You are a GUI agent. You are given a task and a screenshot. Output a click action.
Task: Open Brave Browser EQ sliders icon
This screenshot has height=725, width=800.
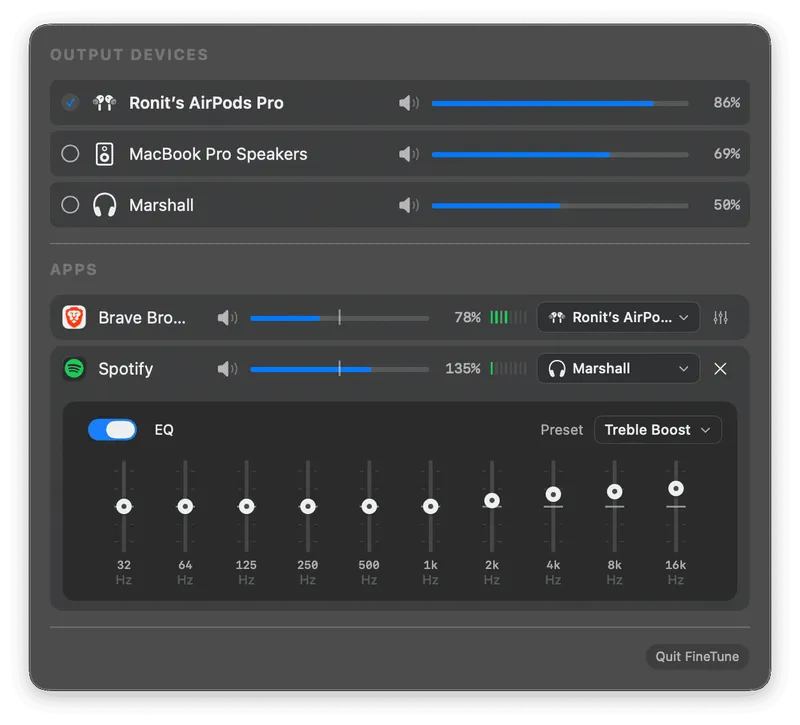pos(720,317)
